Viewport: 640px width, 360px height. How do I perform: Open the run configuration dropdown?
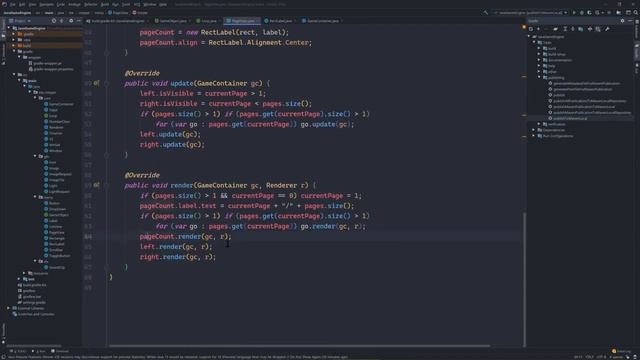[530, 13]
